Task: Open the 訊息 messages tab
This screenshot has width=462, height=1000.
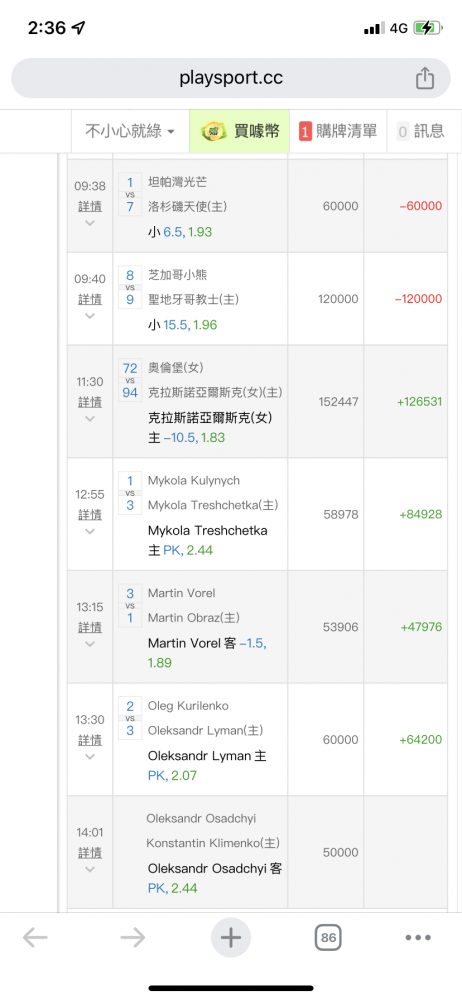Action: click(x=421, y=131)
